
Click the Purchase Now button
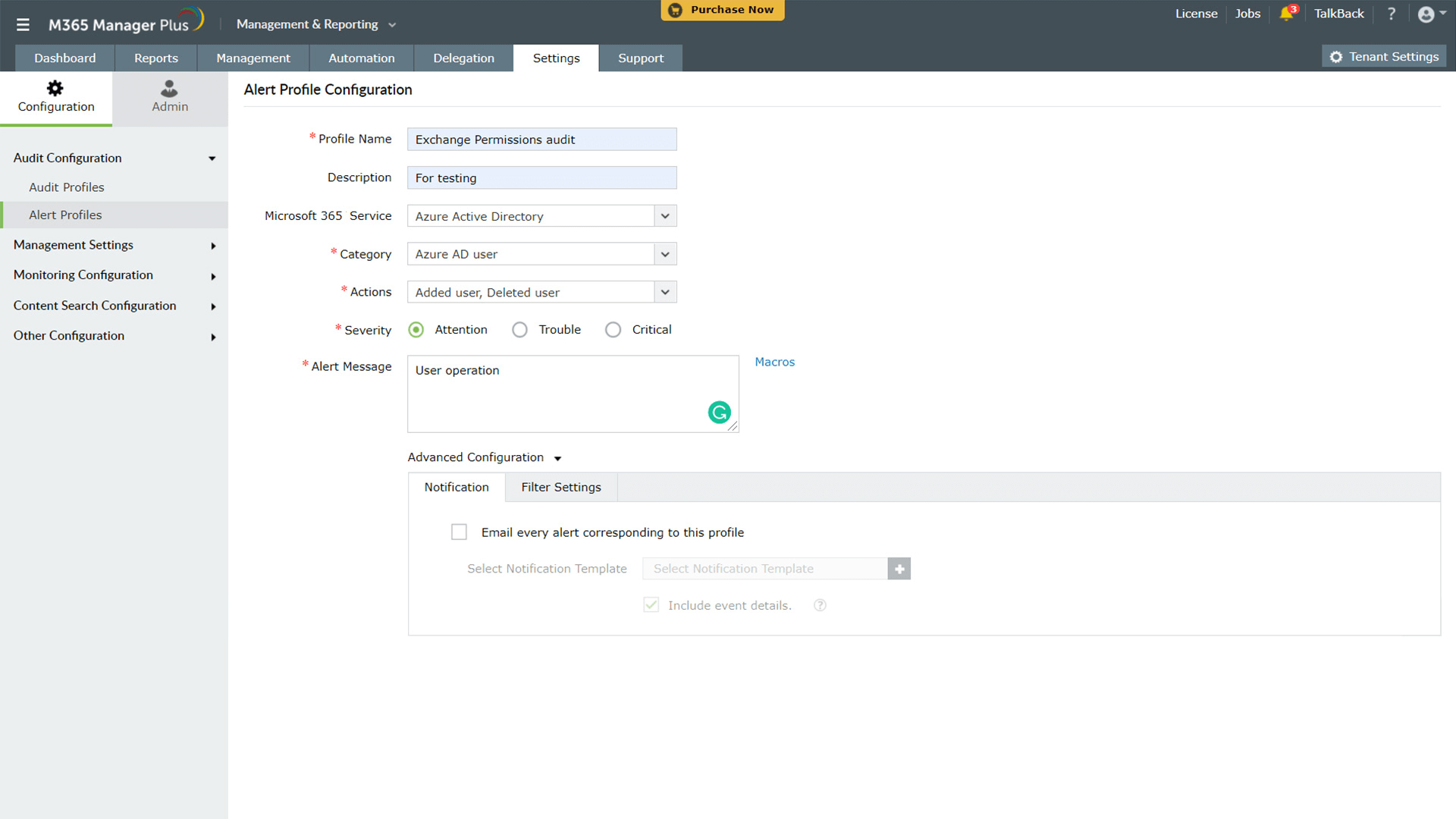point(723,10)
